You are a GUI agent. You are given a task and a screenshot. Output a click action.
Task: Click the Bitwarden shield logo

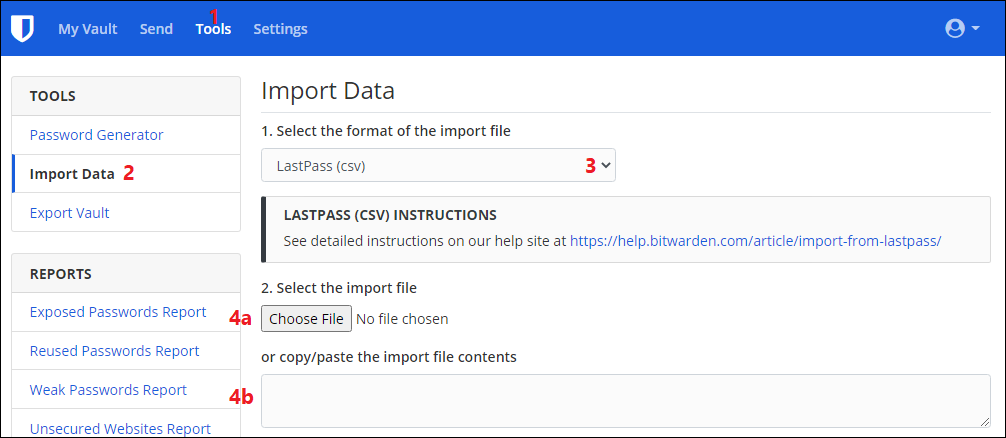pyautogui.click(x=22, y=29)
